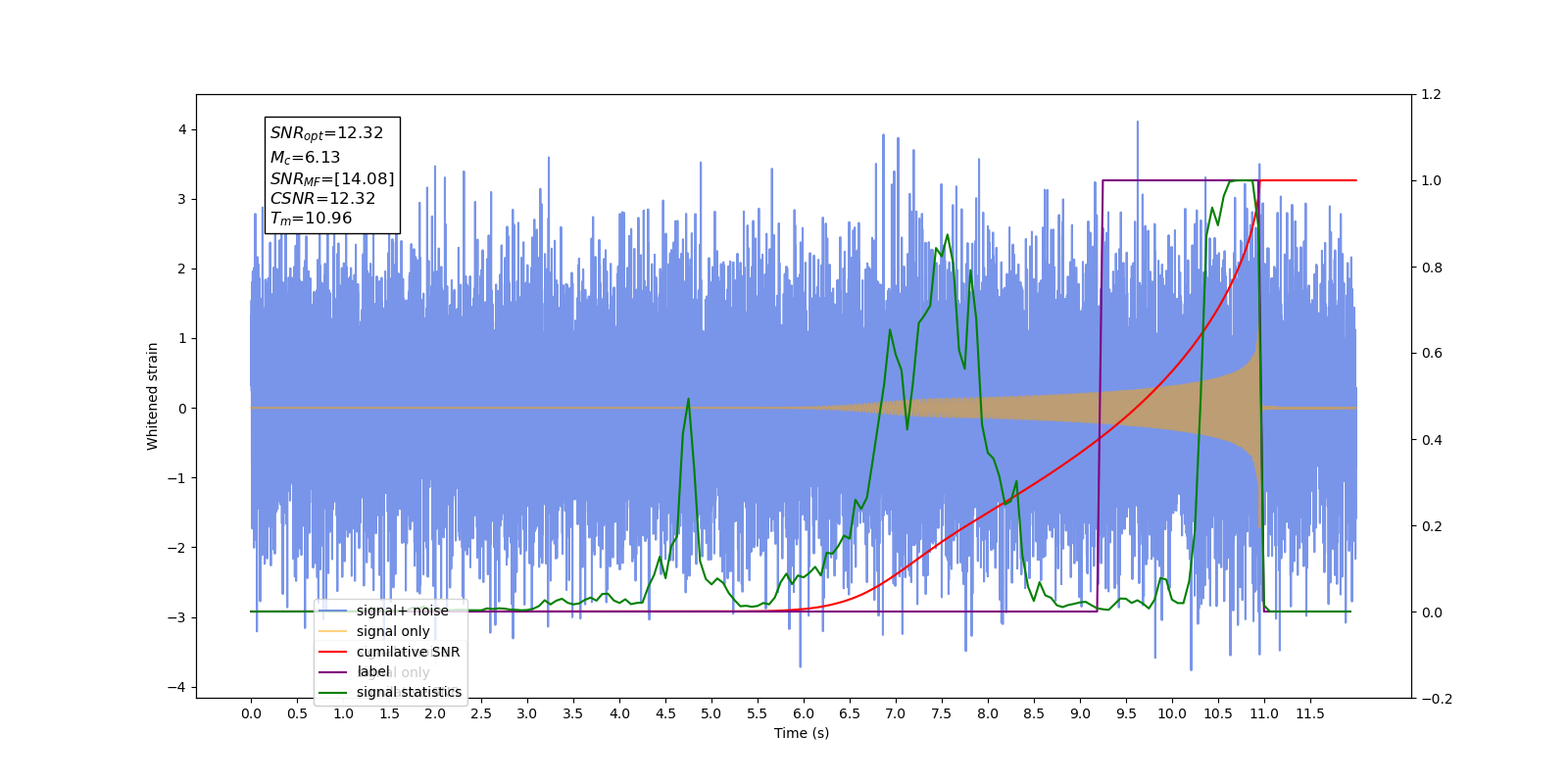This screenshot has width=1568, height=784.
Task: Click the 6.0 x-axis tick label
Action: [804, 713]
